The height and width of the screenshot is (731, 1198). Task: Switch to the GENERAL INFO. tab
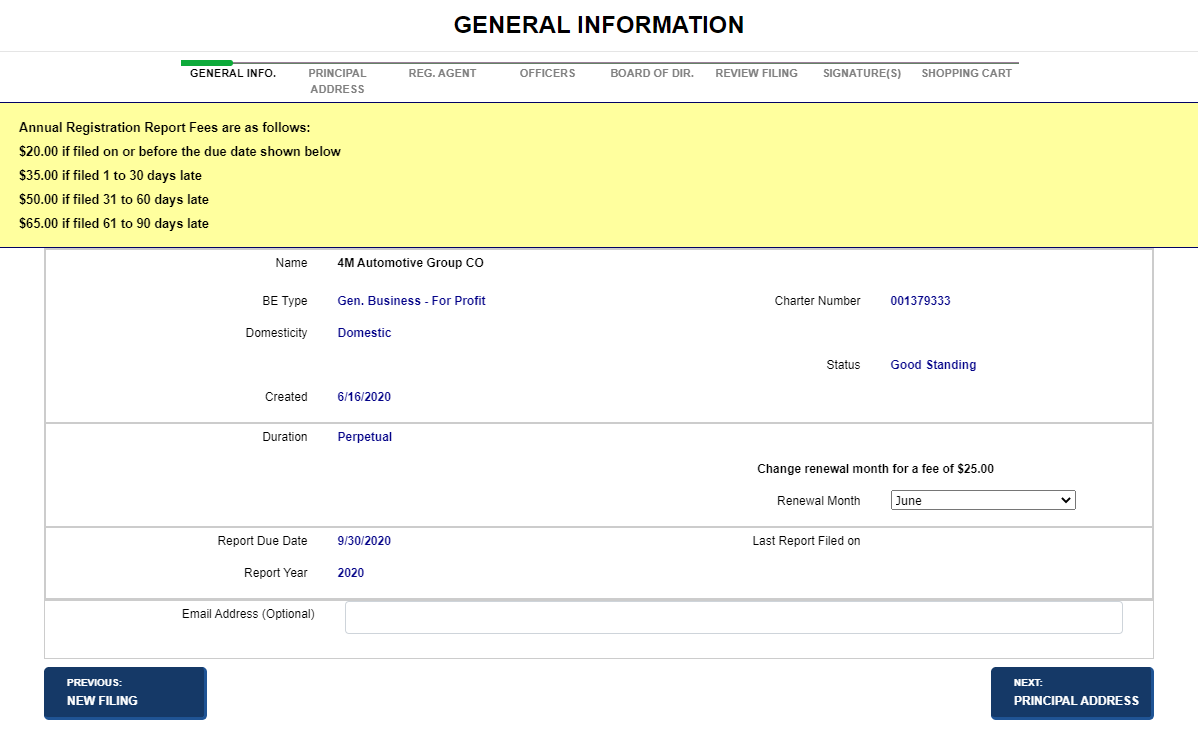pos(232,72)
